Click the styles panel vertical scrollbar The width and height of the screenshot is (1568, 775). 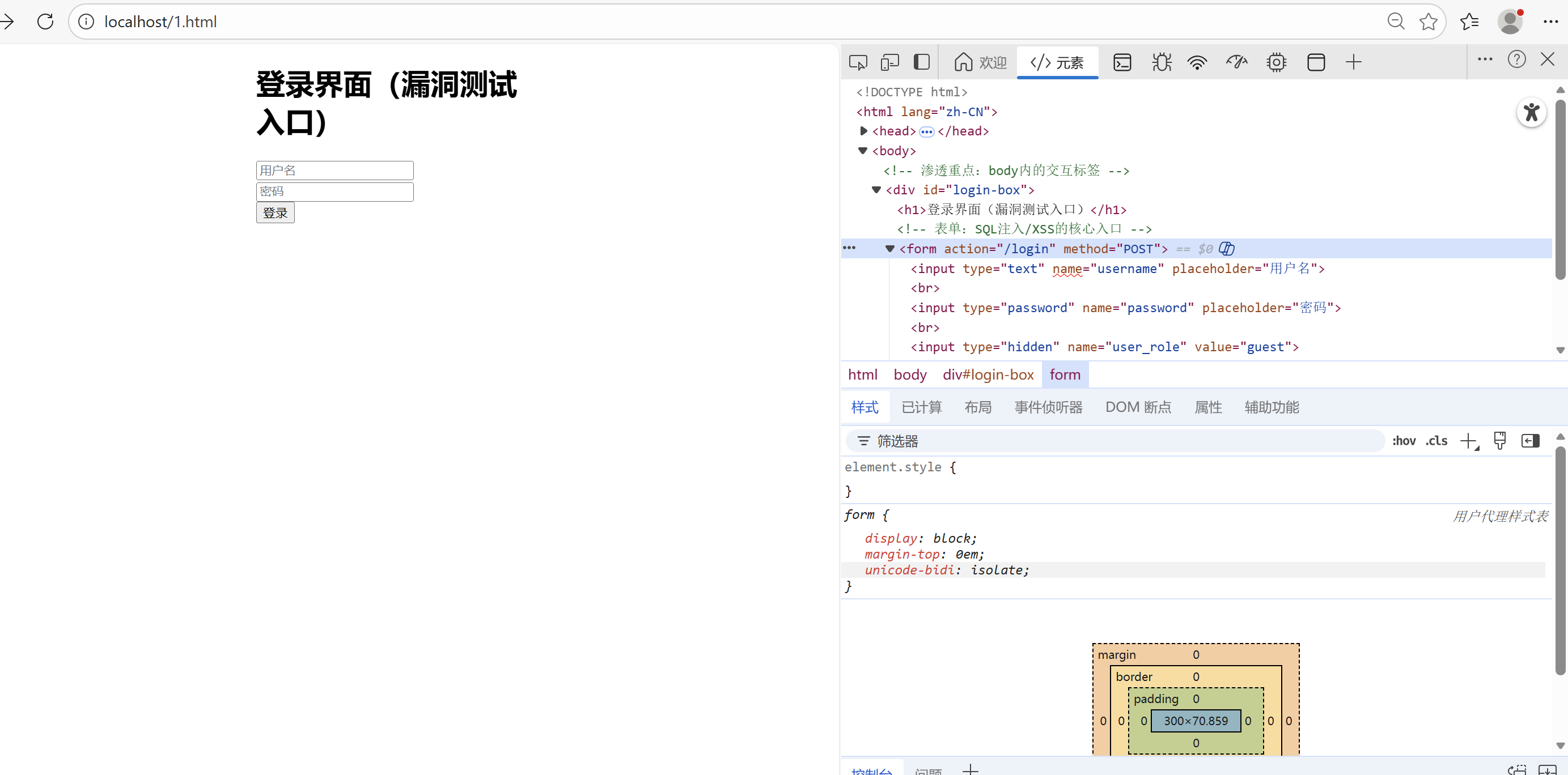1559,560
